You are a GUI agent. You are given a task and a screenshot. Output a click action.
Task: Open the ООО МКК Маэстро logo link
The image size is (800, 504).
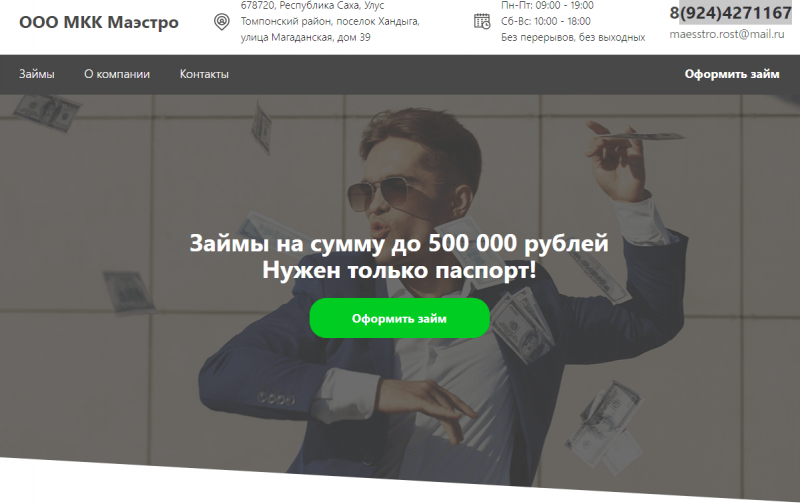click(x=99, y=22)
